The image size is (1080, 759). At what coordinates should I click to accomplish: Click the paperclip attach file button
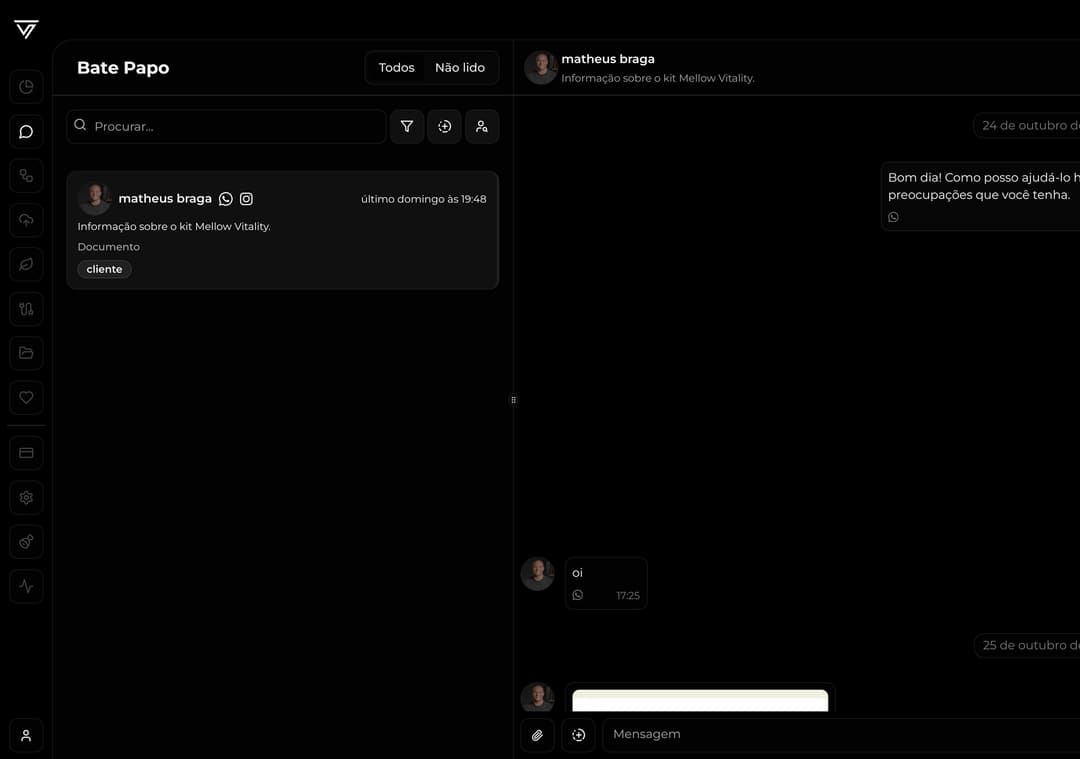[537, 735]
